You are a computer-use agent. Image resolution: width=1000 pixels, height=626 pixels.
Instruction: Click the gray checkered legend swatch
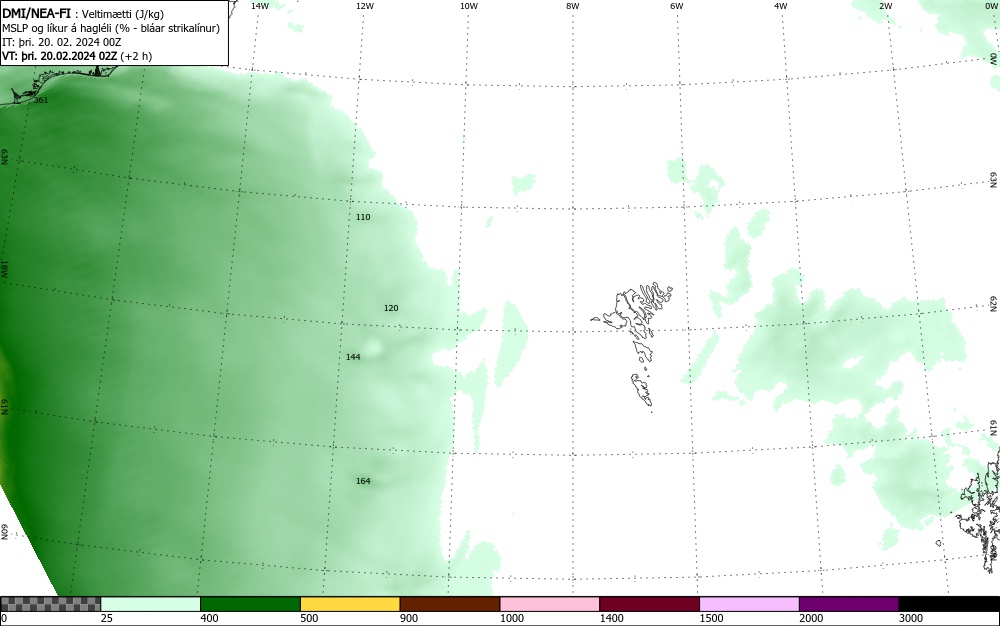point(50,604)
